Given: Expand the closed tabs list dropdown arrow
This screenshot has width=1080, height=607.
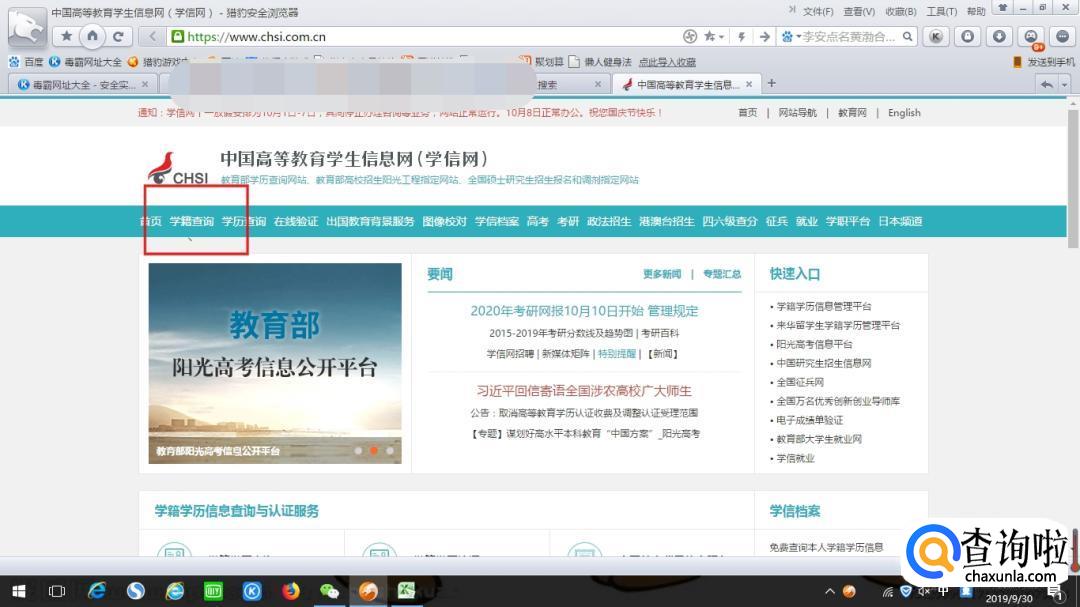Looking at the screenshot, I should (1064, 84).
